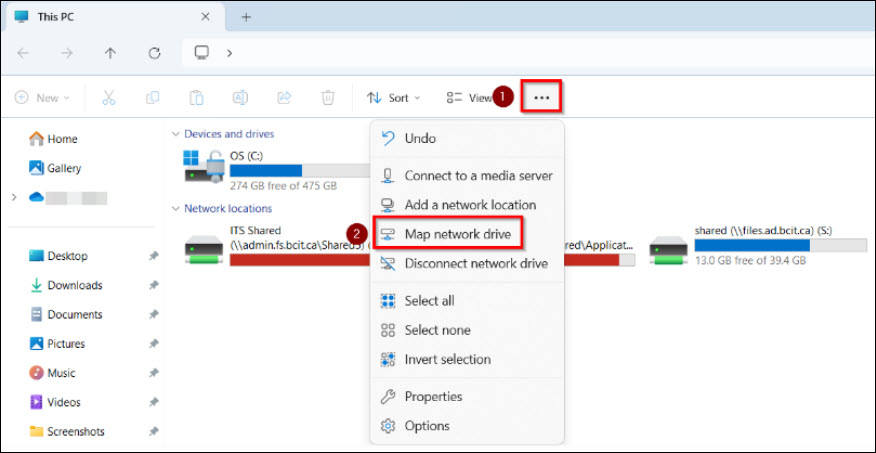Open Options from the menu
Image resolution: width=876 pixels, height=453 pixels.
coord(466,426)
